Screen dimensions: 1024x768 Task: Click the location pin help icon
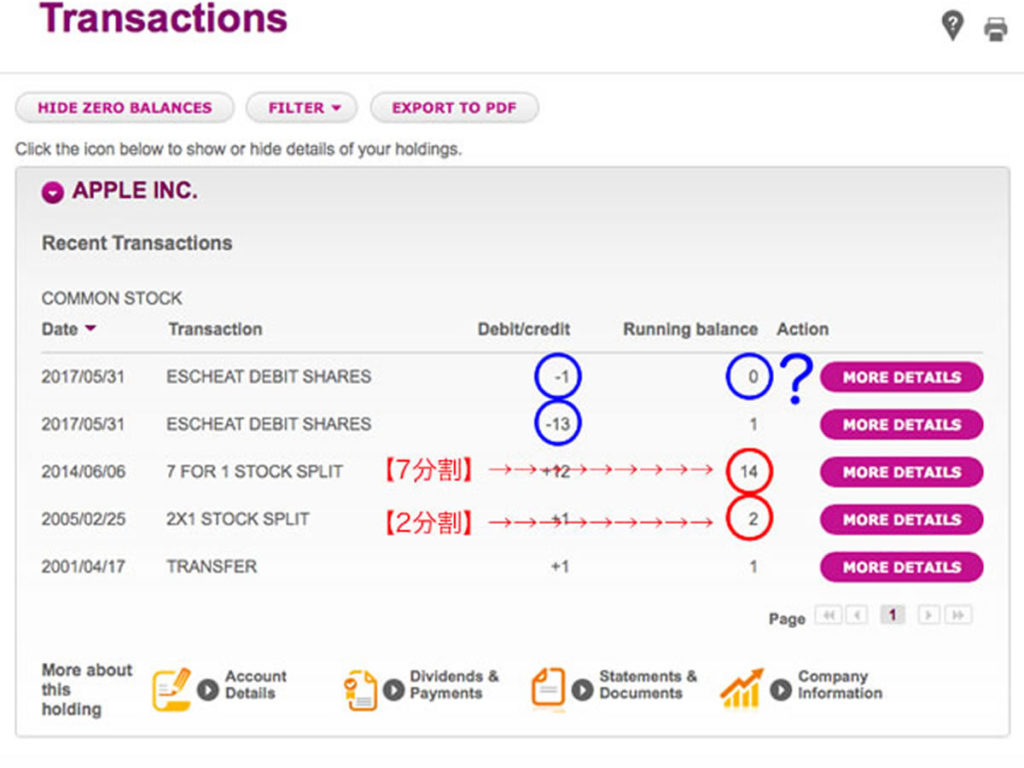point(952,26)
